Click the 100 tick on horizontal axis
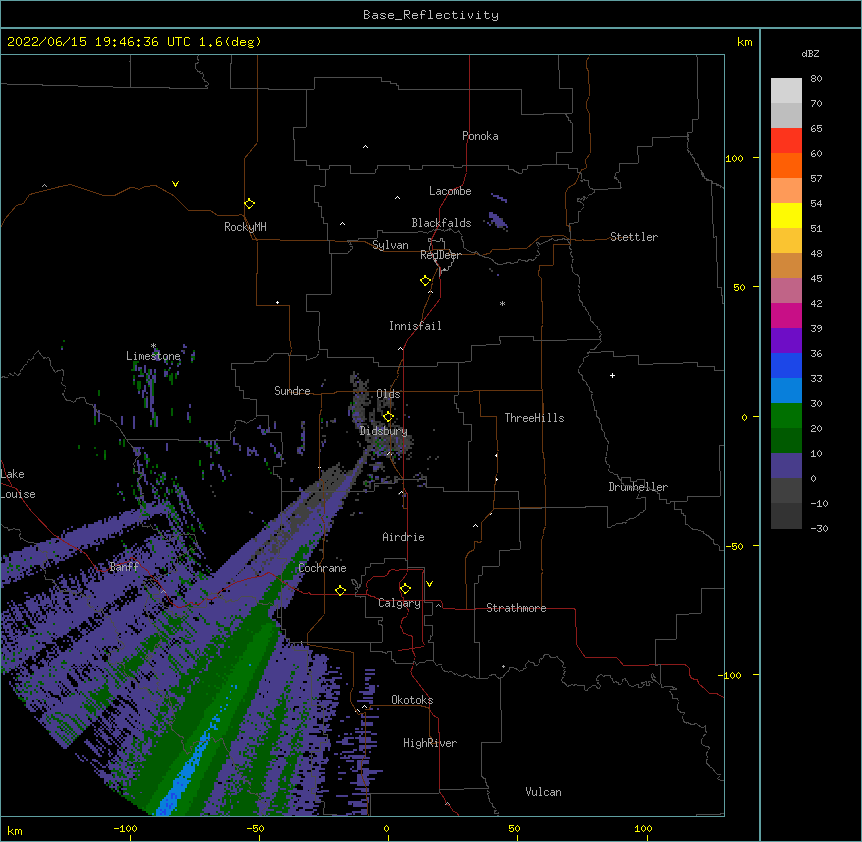This screenshot has width=862, height=842. click(x=643, y=828)
